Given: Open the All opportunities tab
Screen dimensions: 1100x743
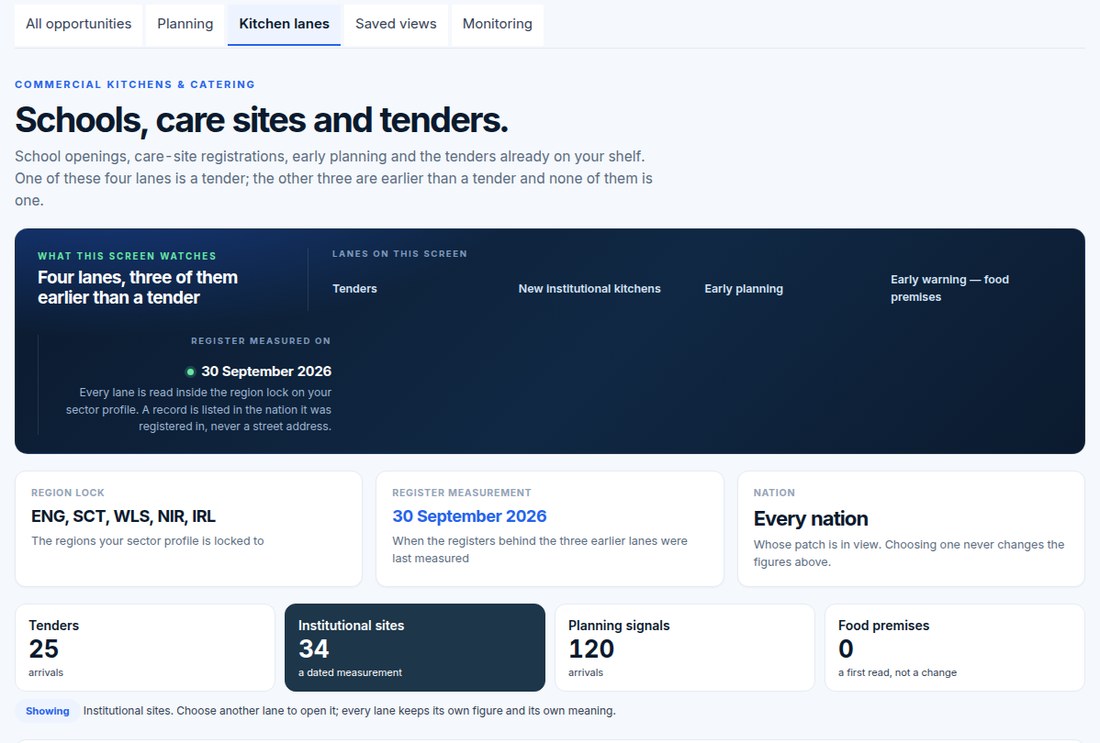Looking at the screenshot, I should pos(79,25).
